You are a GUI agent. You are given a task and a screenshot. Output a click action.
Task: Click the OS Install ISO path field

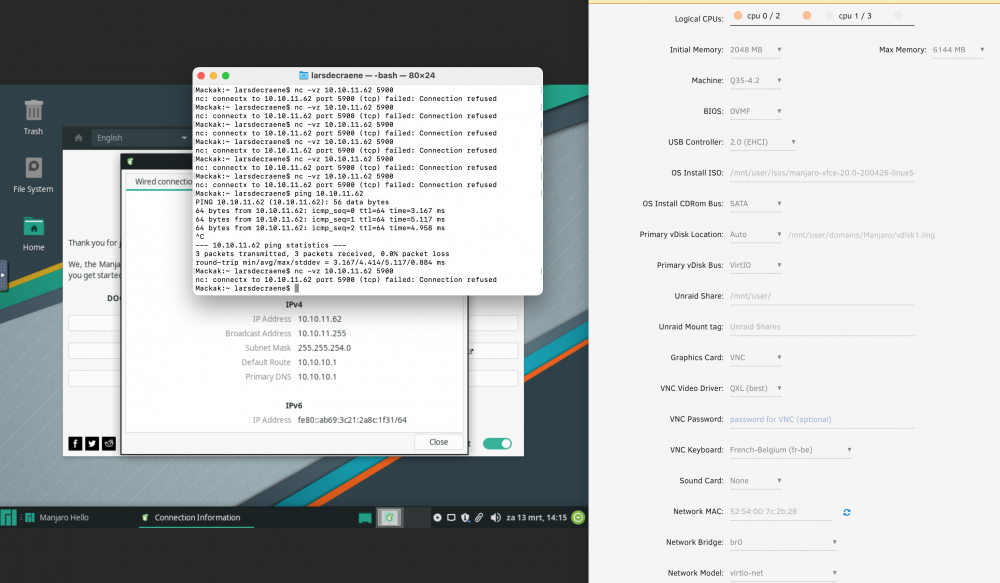coord(822,173)
